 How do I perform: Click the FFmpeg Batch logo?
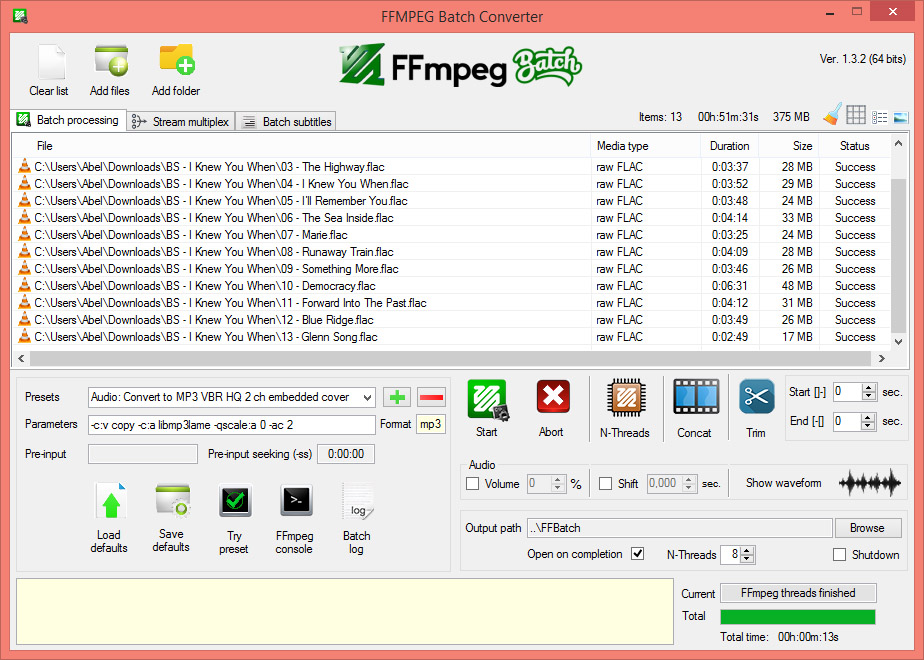pos(460,65)
